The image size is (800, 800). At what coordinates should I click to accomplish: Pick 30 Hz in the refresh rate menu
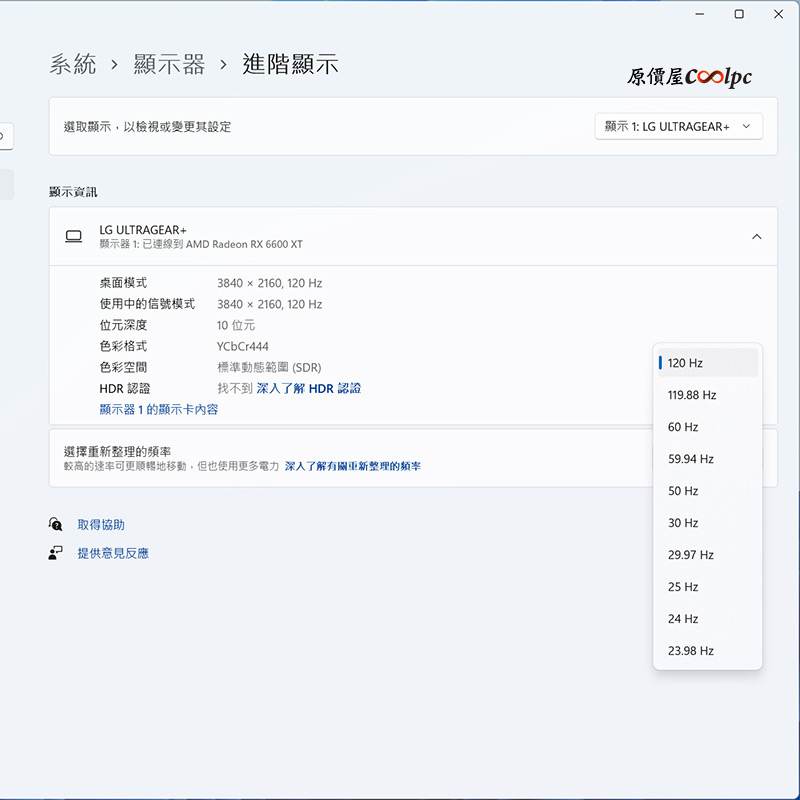pyautogui.click(x=707, y=523)
